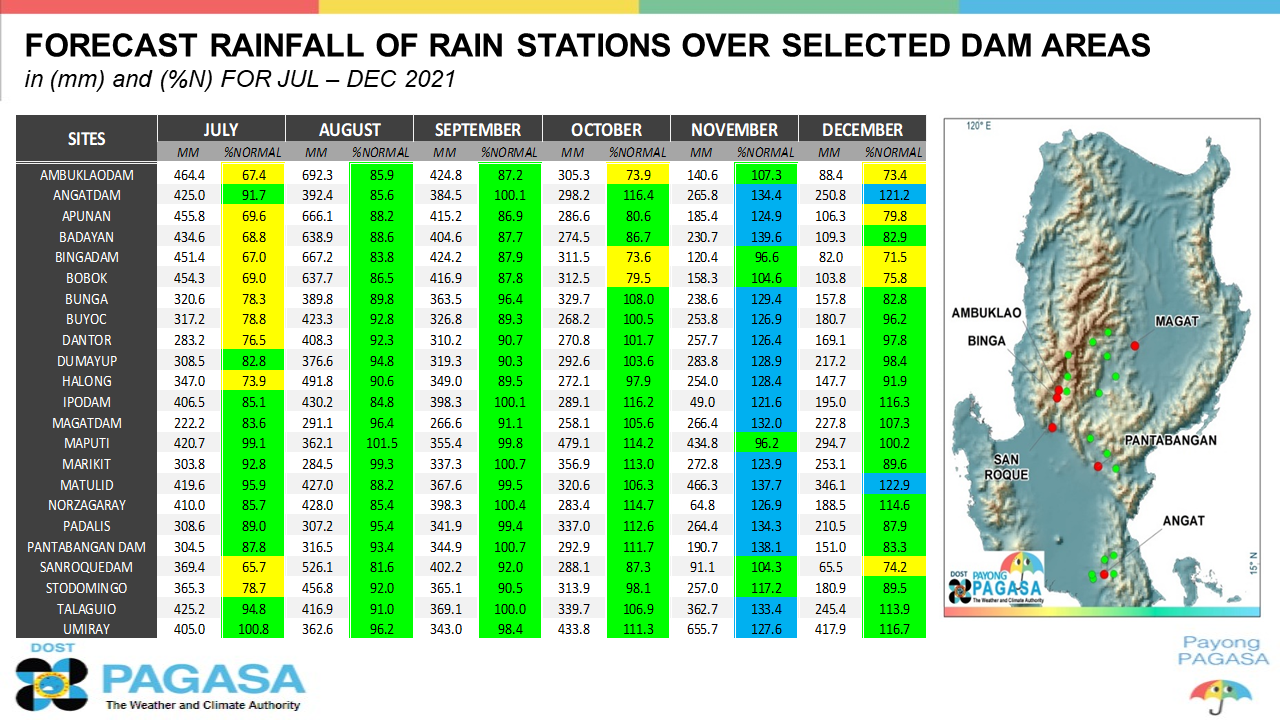1280x720 pixels.
Task: Select the PANTABANGAN DAM site row label
Action: (87, 547)
